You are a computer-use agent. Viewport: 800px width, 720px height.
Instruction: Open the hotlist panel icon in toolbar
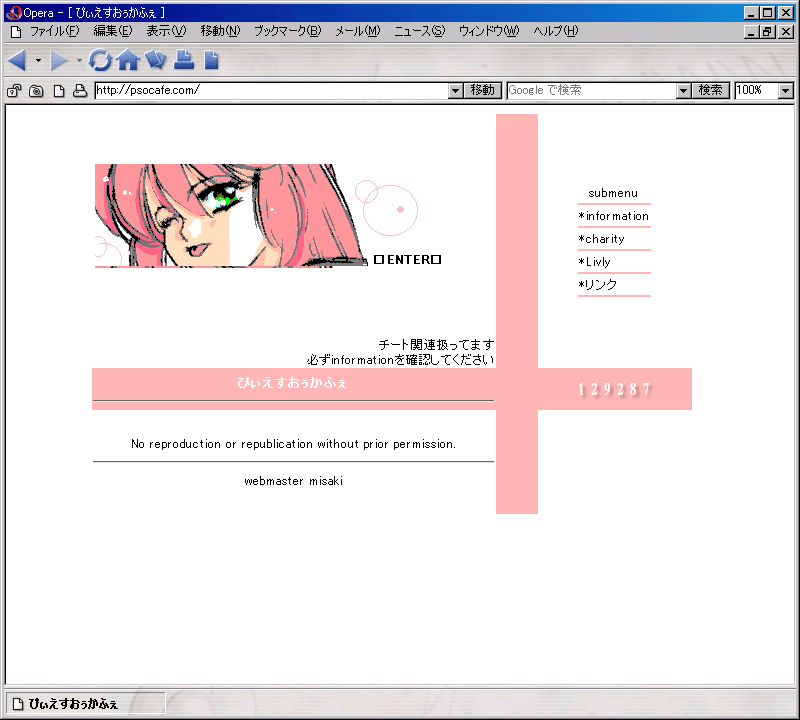pos(156,60)
